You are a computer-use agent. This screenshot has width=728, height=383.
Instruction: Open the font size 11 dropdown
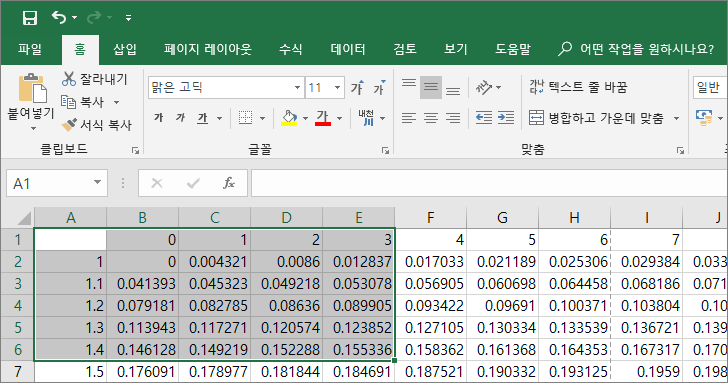[338, 87]
